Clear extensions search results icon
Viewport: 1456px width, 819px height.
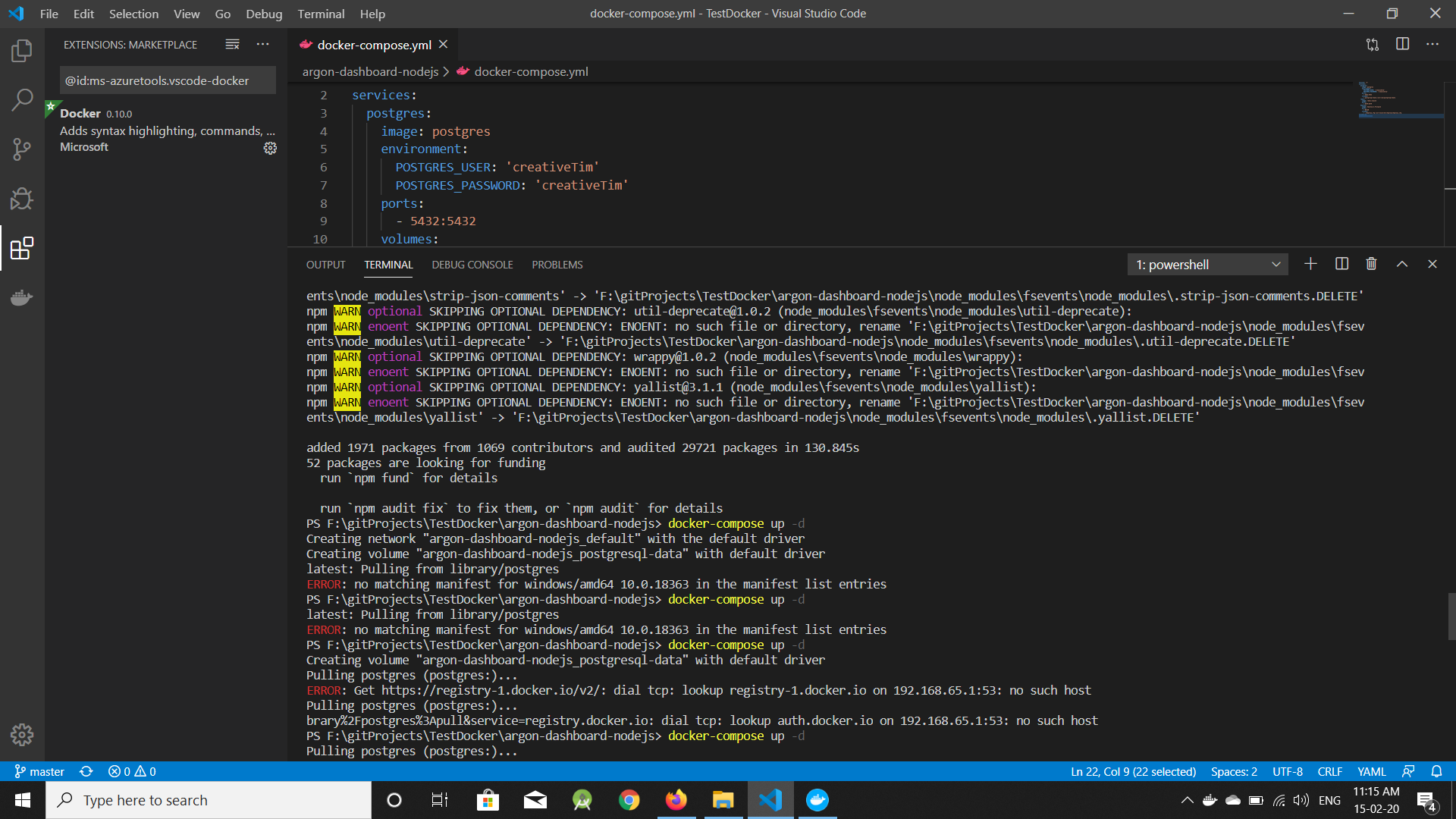pyautogui.click(x=232, y=45)
